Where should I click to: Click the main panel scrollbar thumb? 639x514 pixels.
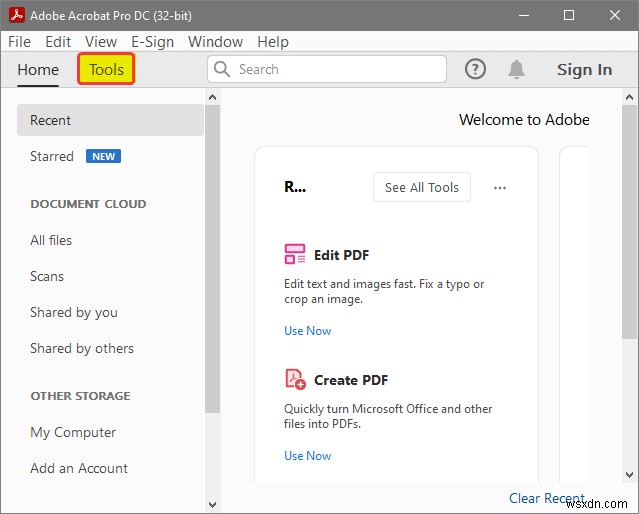pyautogui.click(x=629, y=222)
